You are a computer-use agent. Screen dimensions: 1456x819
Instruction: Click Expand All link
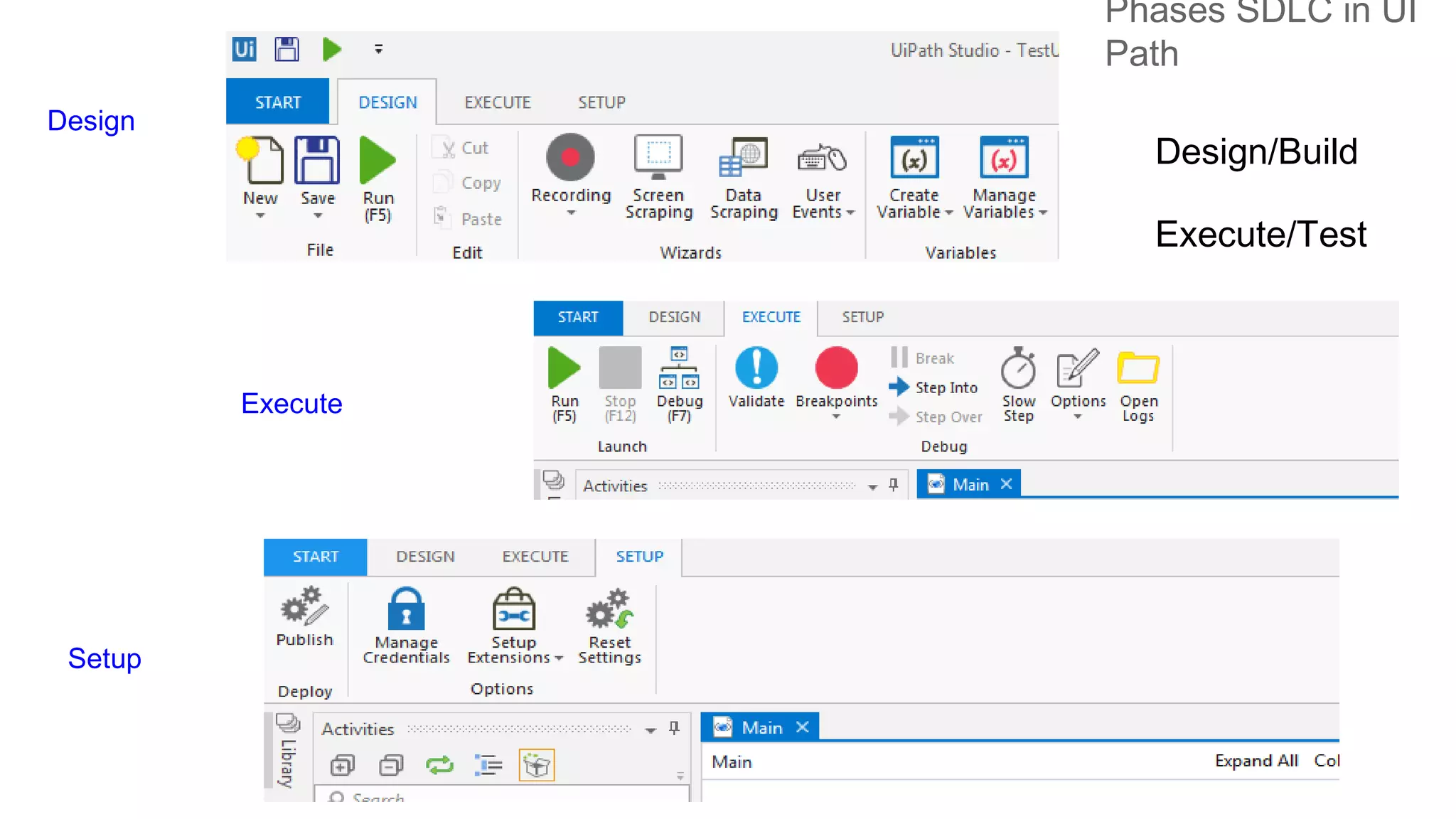(1256, 761)
